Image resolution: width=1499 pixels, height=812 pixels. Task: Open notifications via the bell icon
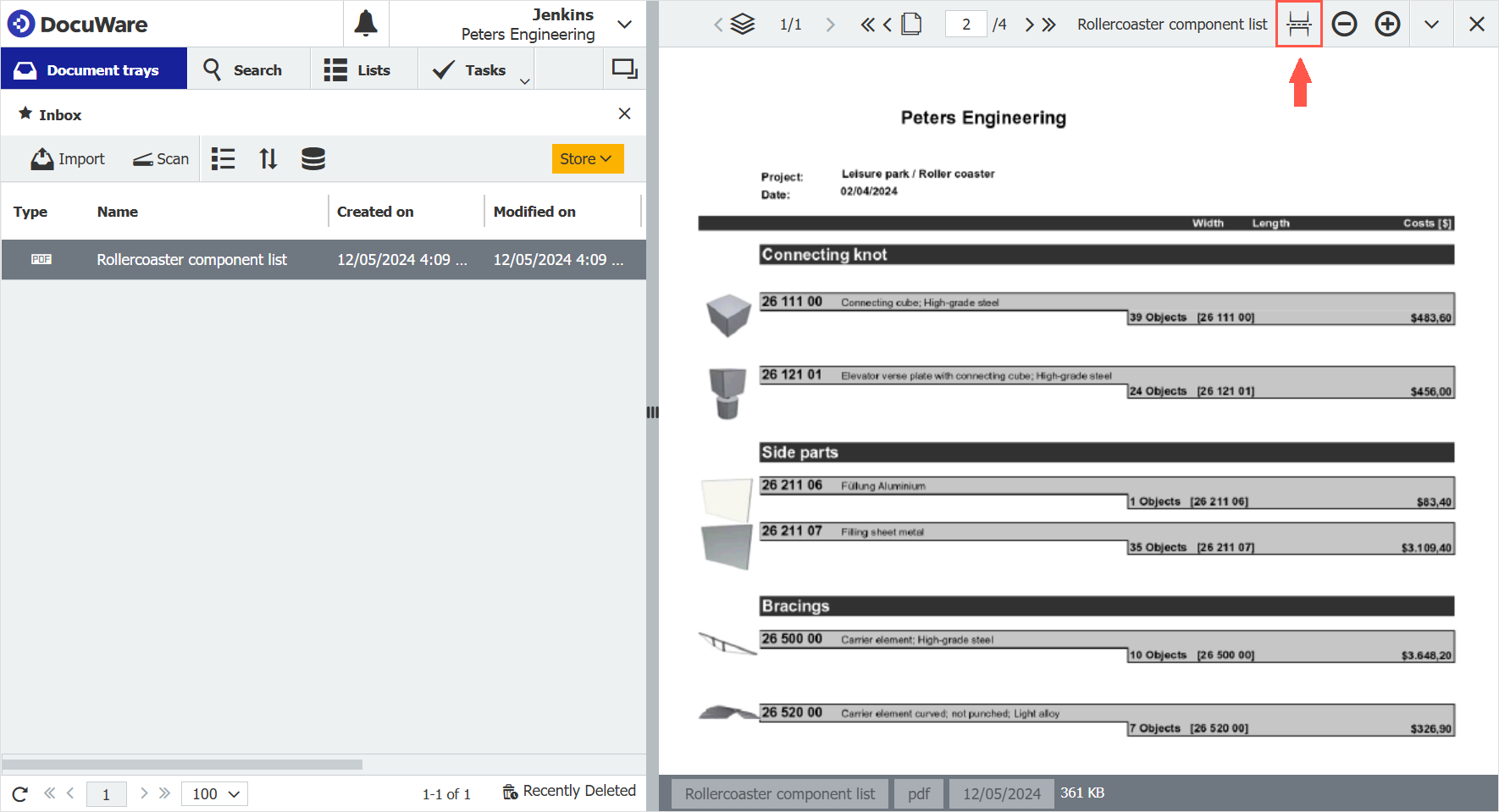(366, 24)
